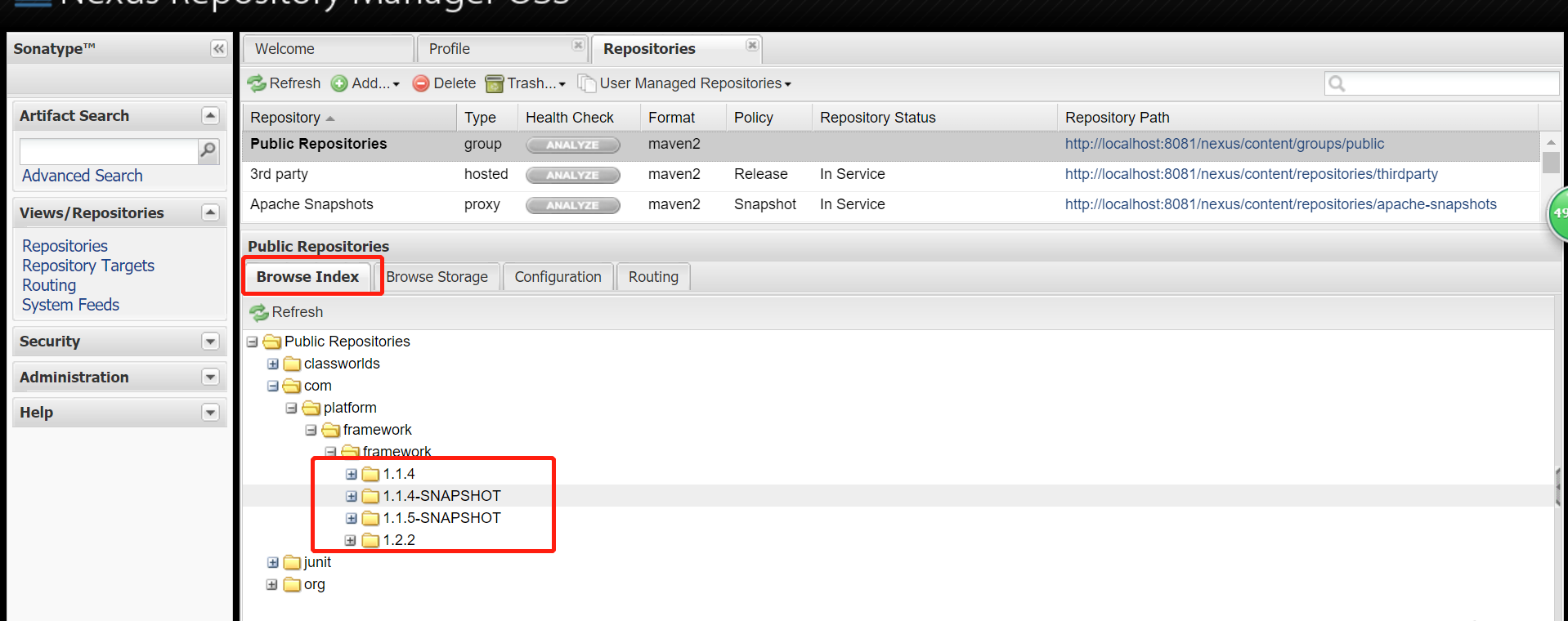
Task: Sort by the Health Check column
Action: point(579,118)
